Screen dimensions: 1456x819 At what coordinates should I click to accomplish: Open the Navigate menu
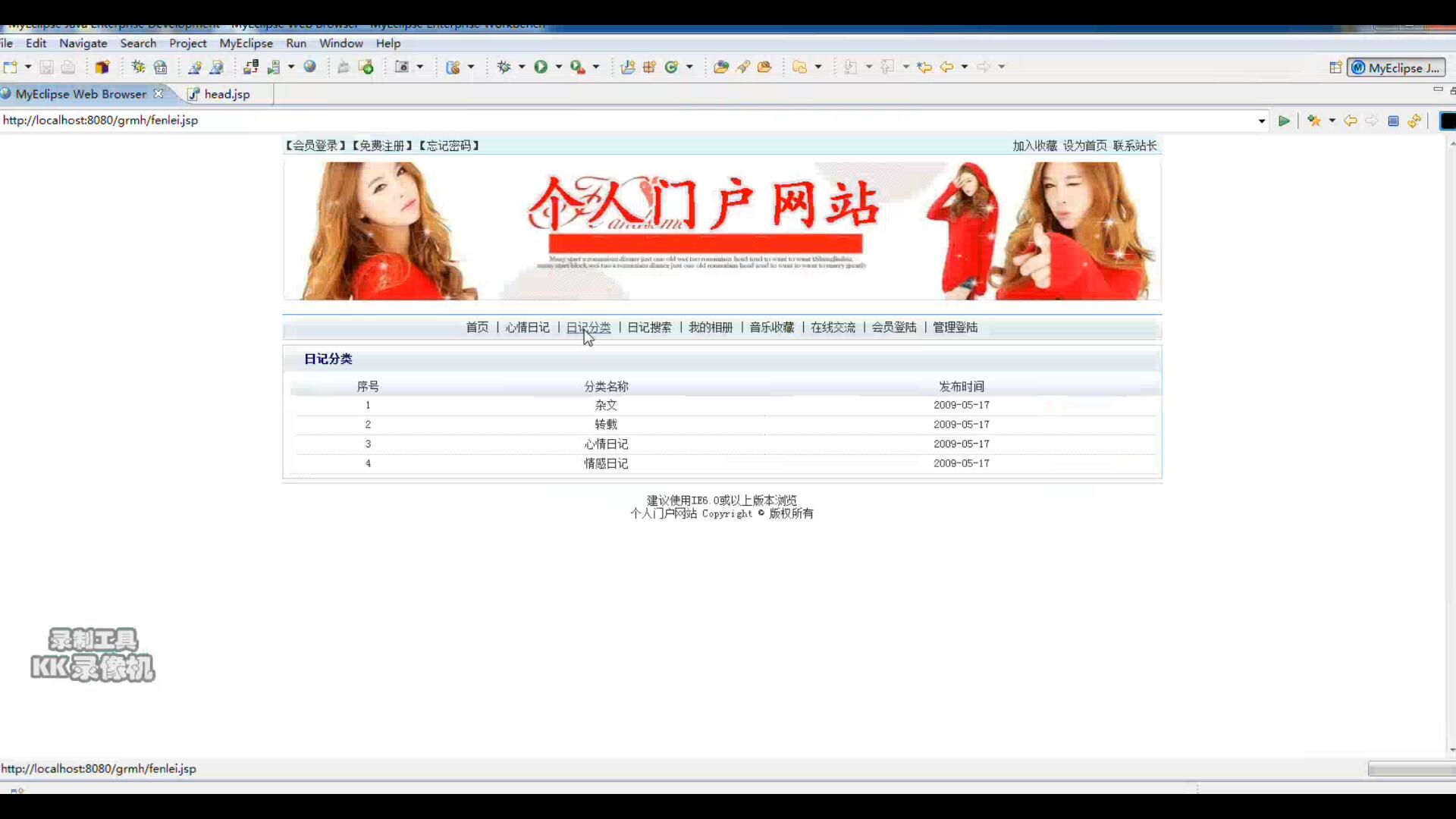(83, 43)
